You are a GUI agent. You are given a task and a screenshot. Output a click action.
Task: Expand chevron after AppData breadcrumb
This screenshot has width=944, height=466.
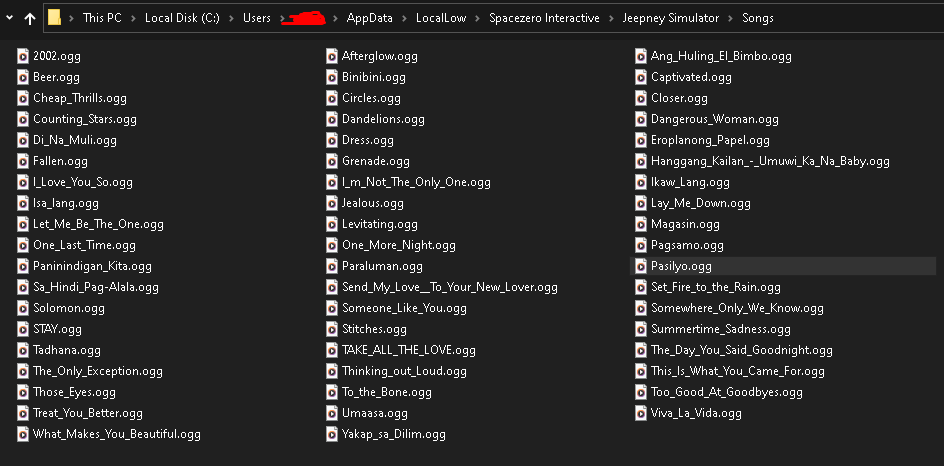tap(405, 19)
